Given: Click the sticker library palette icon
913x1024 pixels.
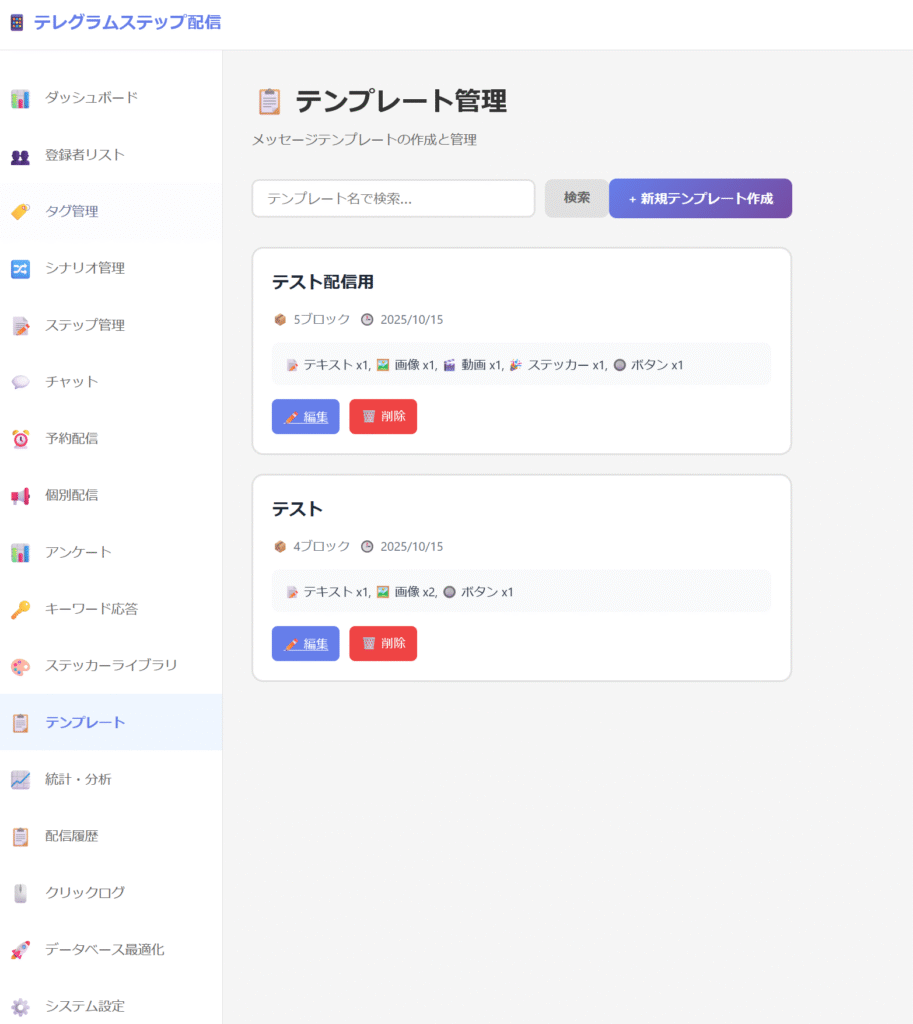Looking at the screenshot, I should click(x=20, y=666).
